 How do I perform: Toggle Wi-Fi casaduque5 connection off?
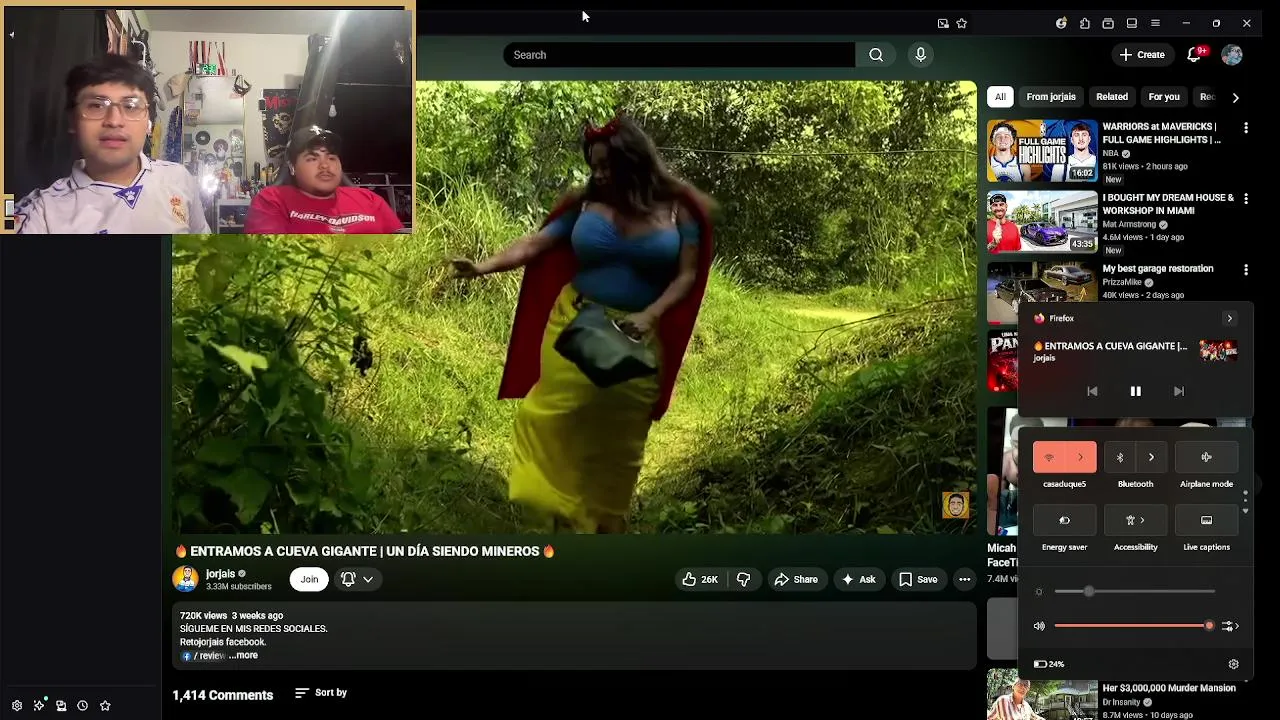(x=1049, y=457)
